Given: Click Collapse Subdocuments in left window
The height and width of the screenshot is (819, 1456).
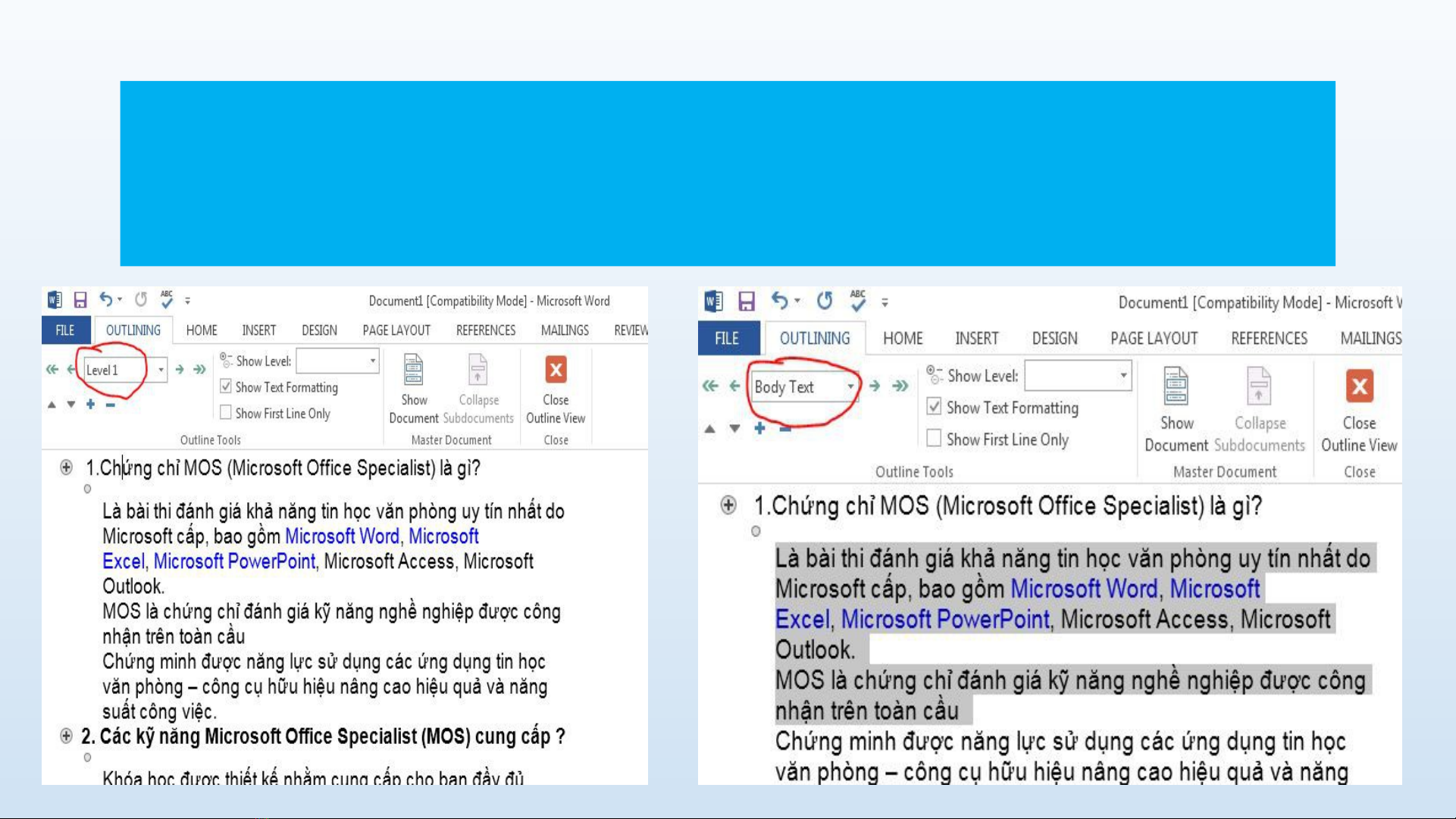Looking at the screenshot, I should point(478,389).
